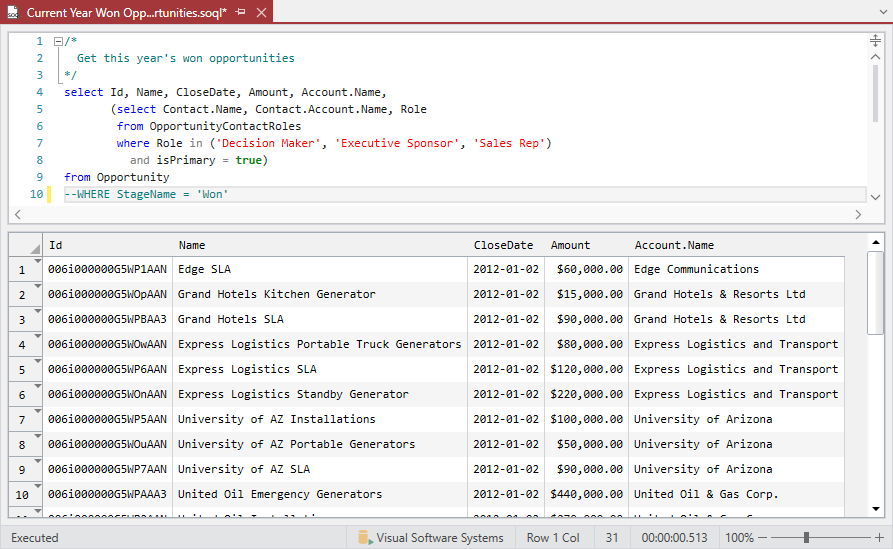This screenshot has height=549, width=893.
Task: Click Id cell 006i000000G5WOpAAN
Action: (108, 294)
